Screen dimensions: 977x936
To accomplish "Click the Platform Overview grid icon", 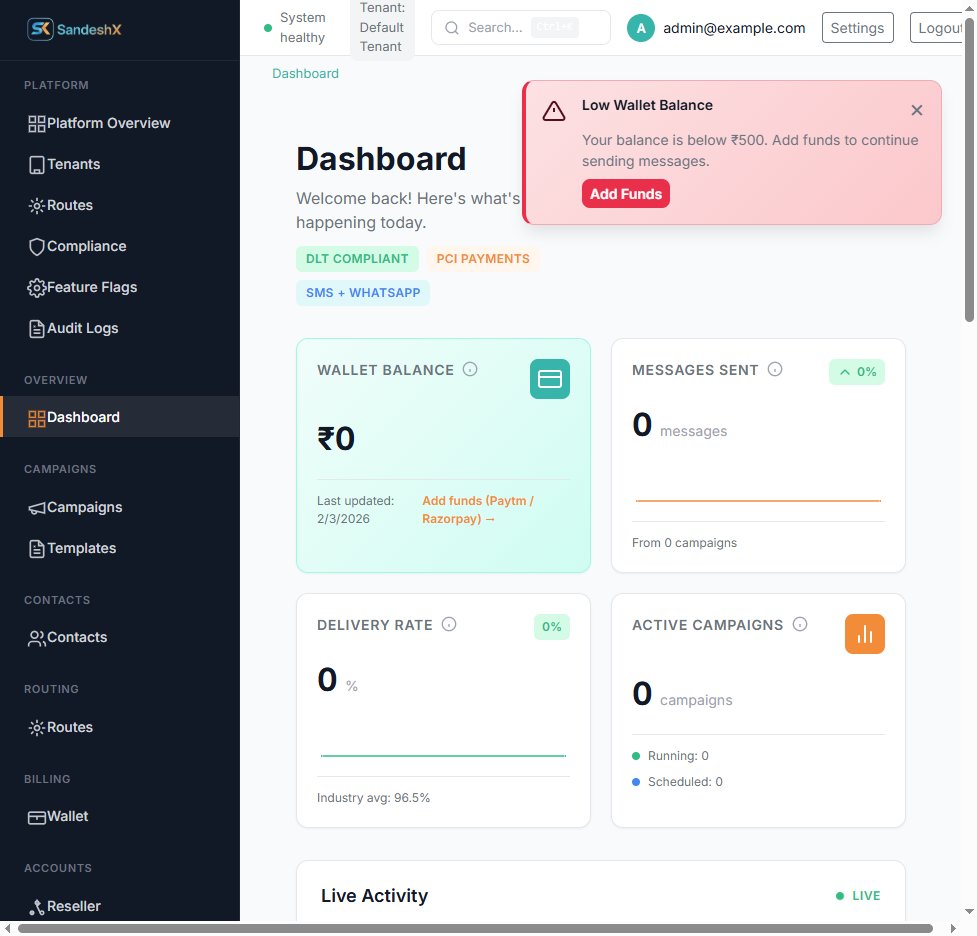I will (37, 123).
